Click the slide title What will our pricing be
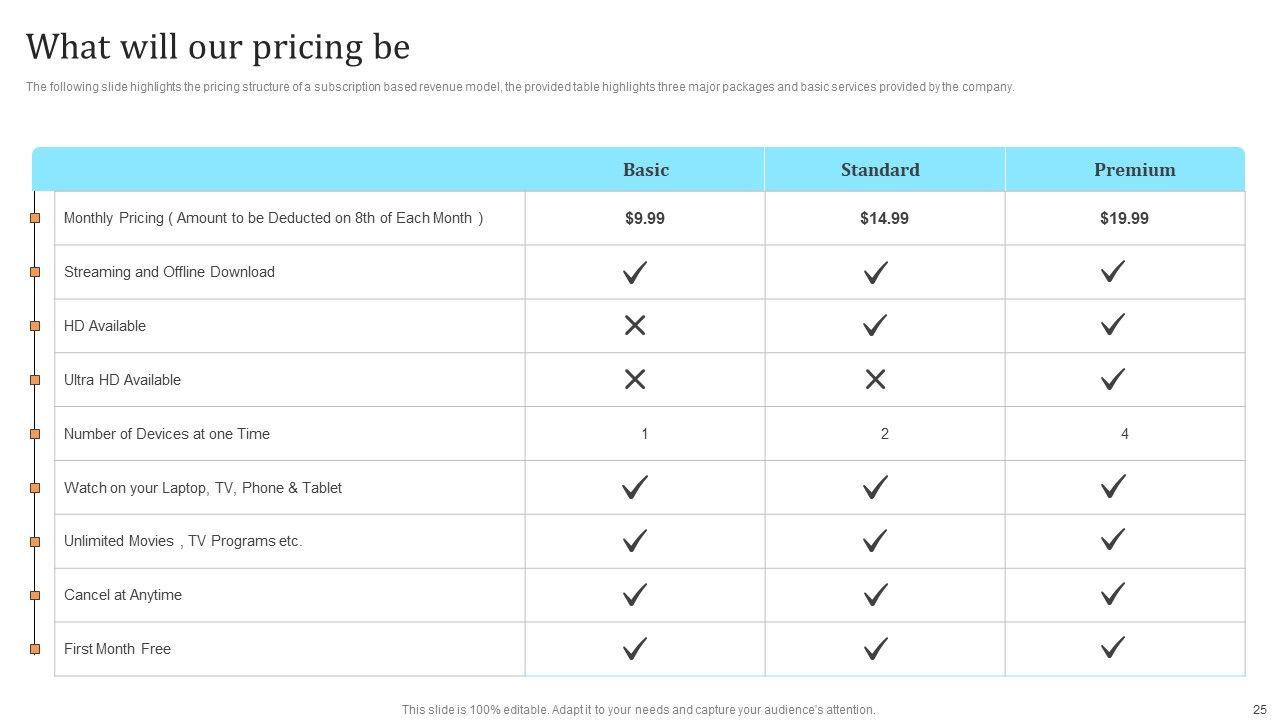The width and height of the screenshot is (1280, 720). [218, 47]
